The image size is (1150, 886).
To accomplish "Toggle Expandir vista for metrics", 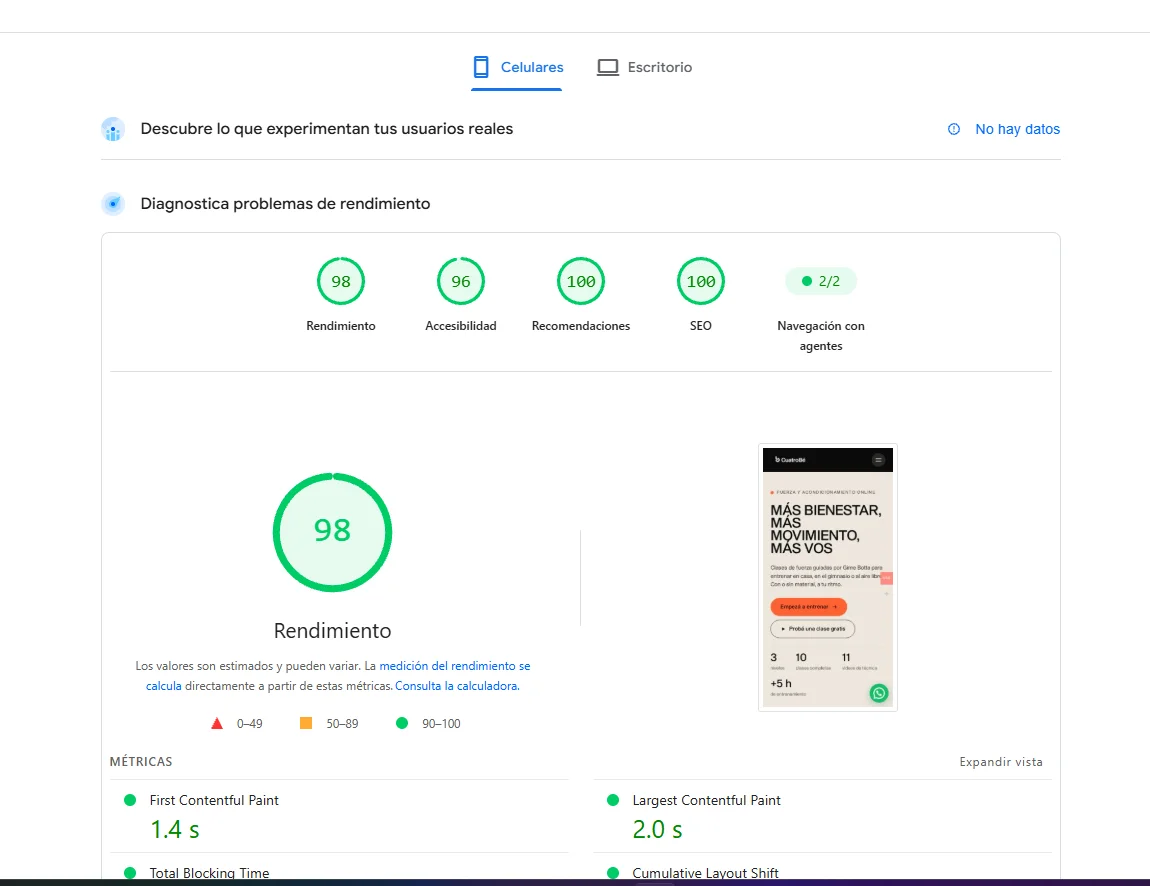I will click(1000, 762).
